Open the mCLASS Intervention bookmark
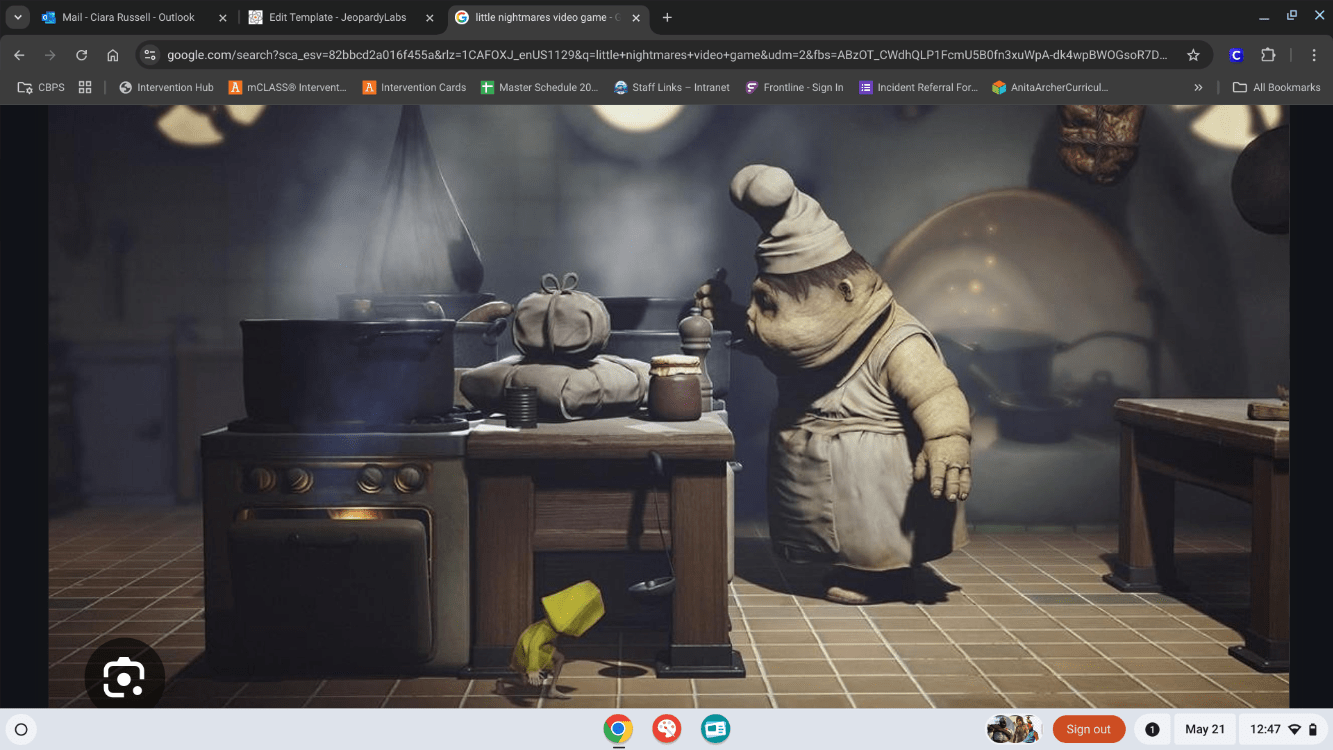 pyautogui.click(x=288, y=87)
